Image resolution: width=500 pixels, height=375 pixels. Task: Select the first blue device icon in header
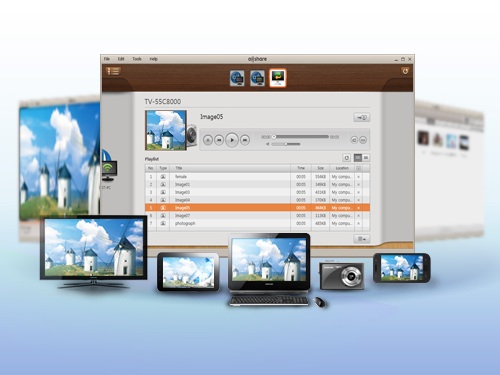coord(237,78)
